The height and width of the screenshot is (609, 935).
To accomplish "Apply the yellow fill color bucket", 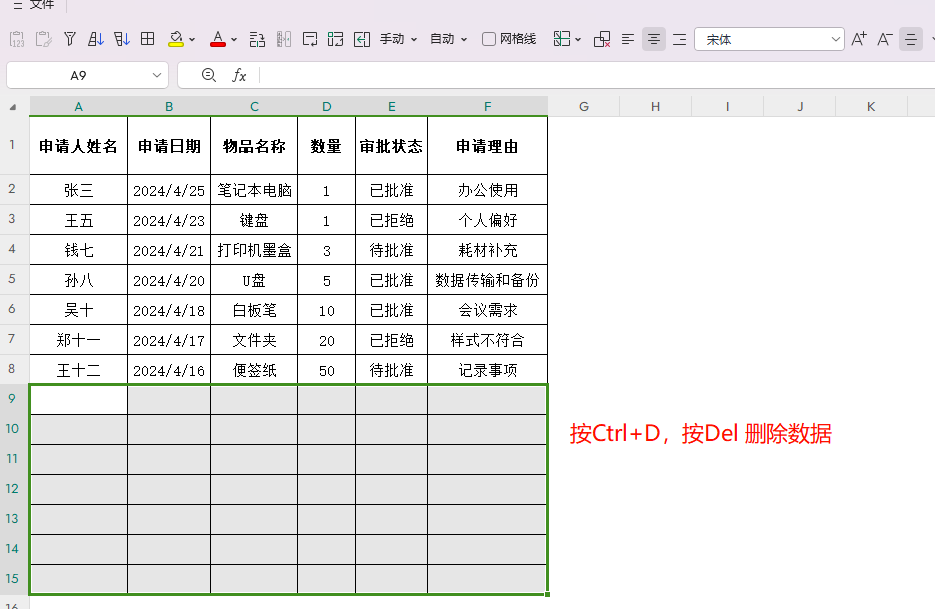I will [175, 39].
